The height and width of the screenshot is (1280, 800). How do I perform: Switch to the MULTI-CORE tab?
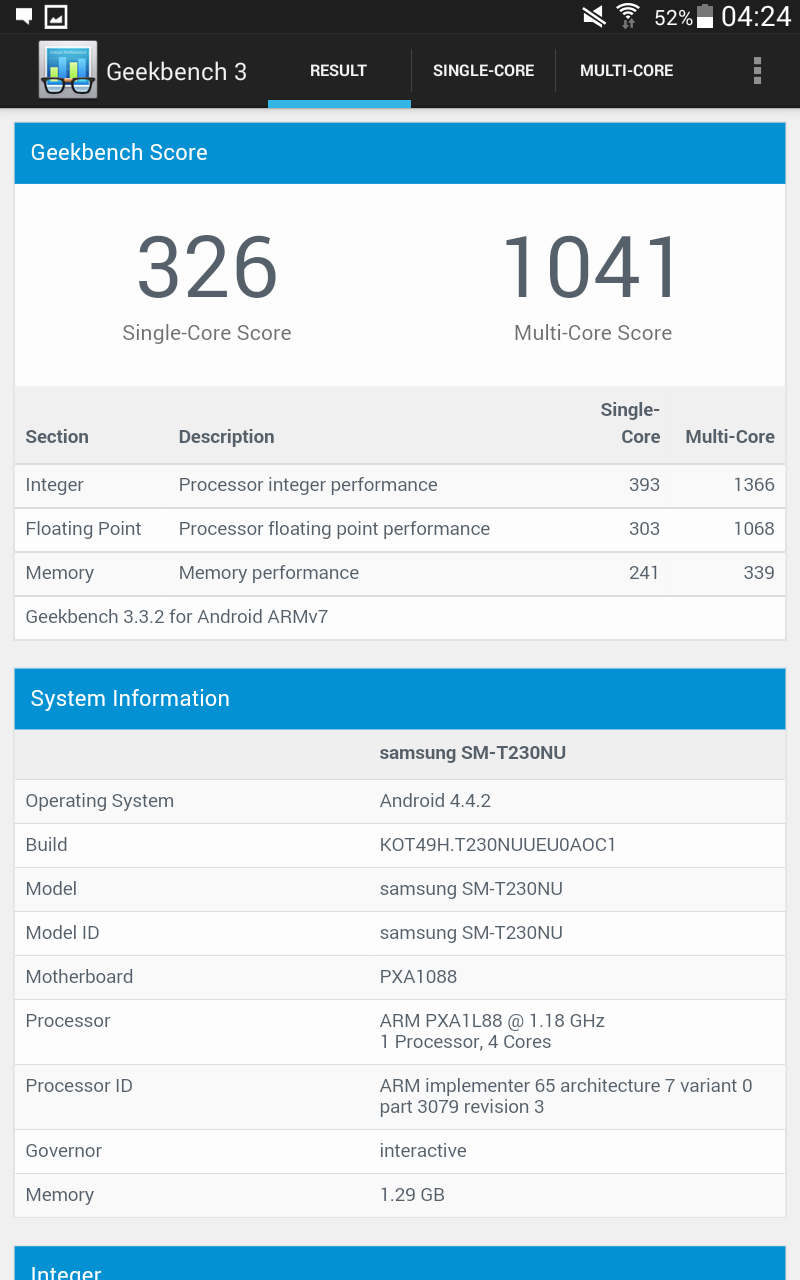(626, 71)
